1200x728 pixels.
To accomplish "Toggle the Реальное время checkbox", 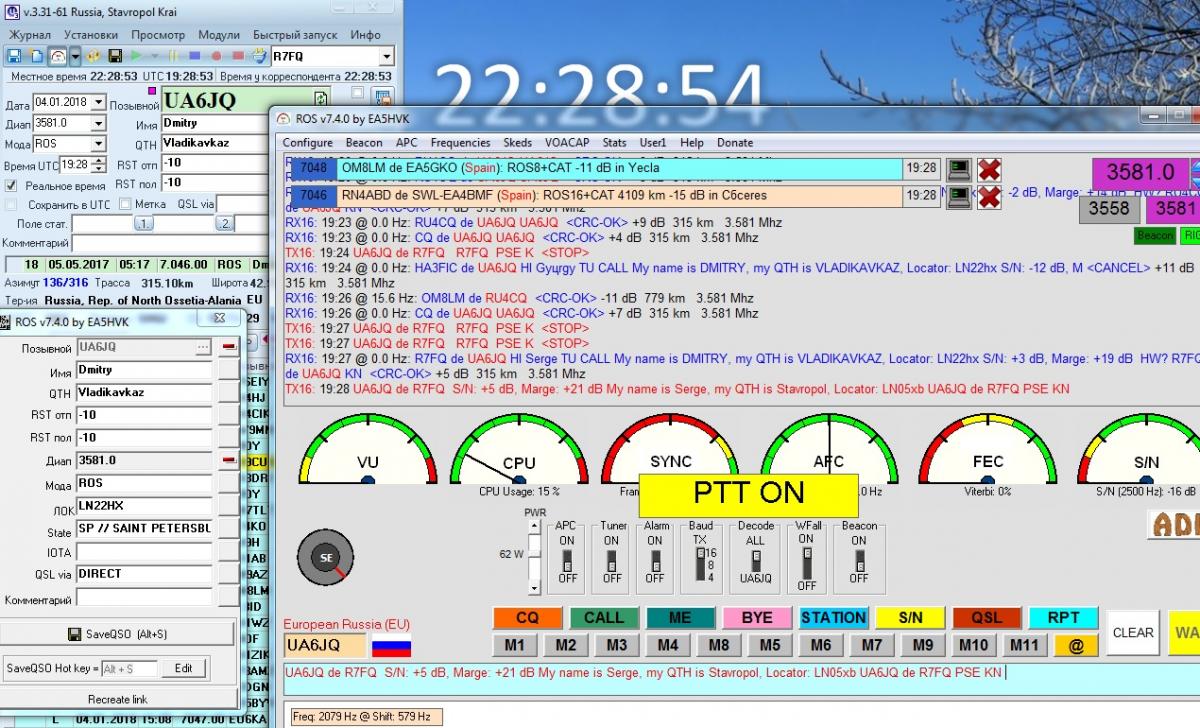I will [x=11, y=186].
